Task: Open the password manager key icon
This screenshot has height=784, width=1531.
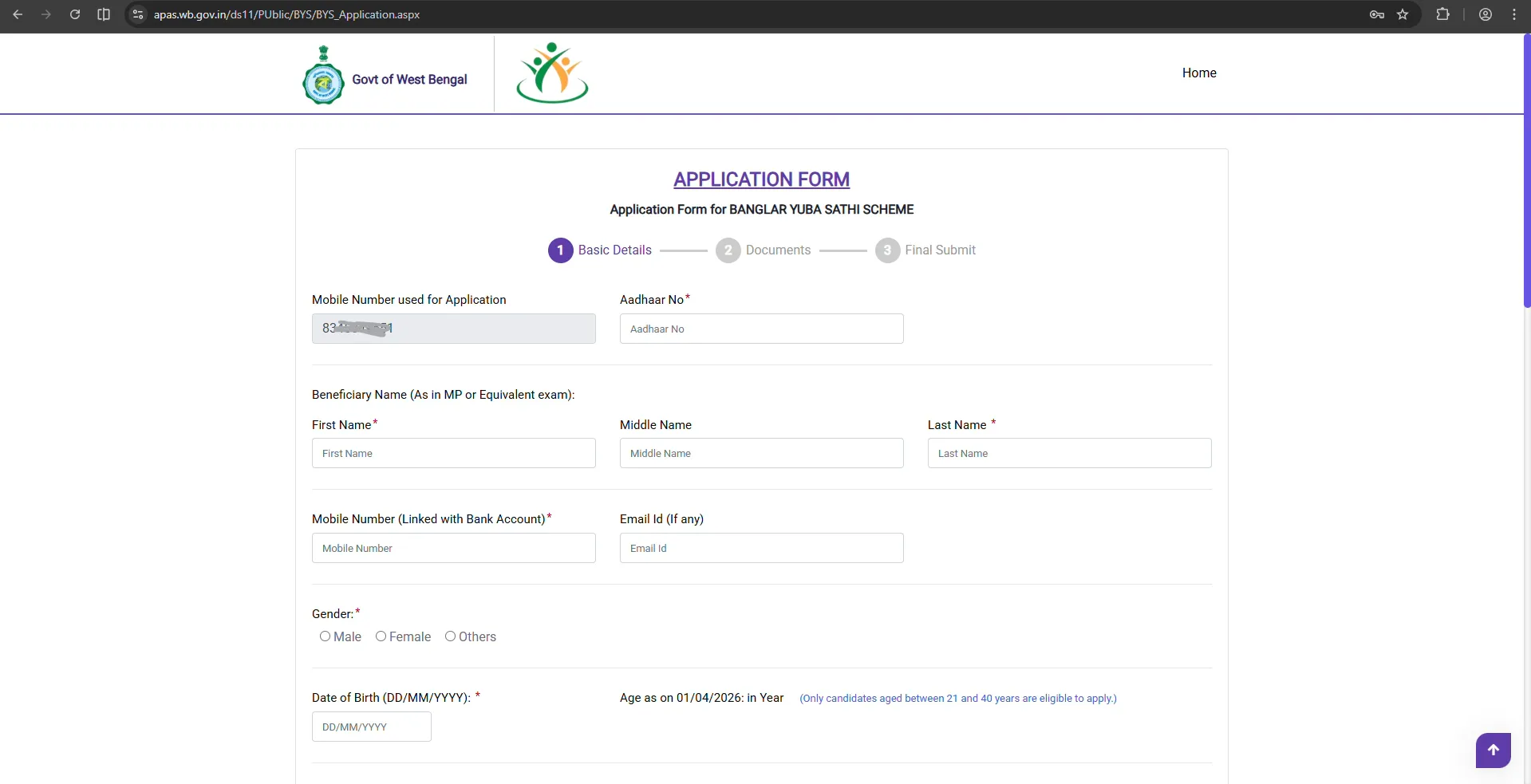Action: tap(1375, 14)
